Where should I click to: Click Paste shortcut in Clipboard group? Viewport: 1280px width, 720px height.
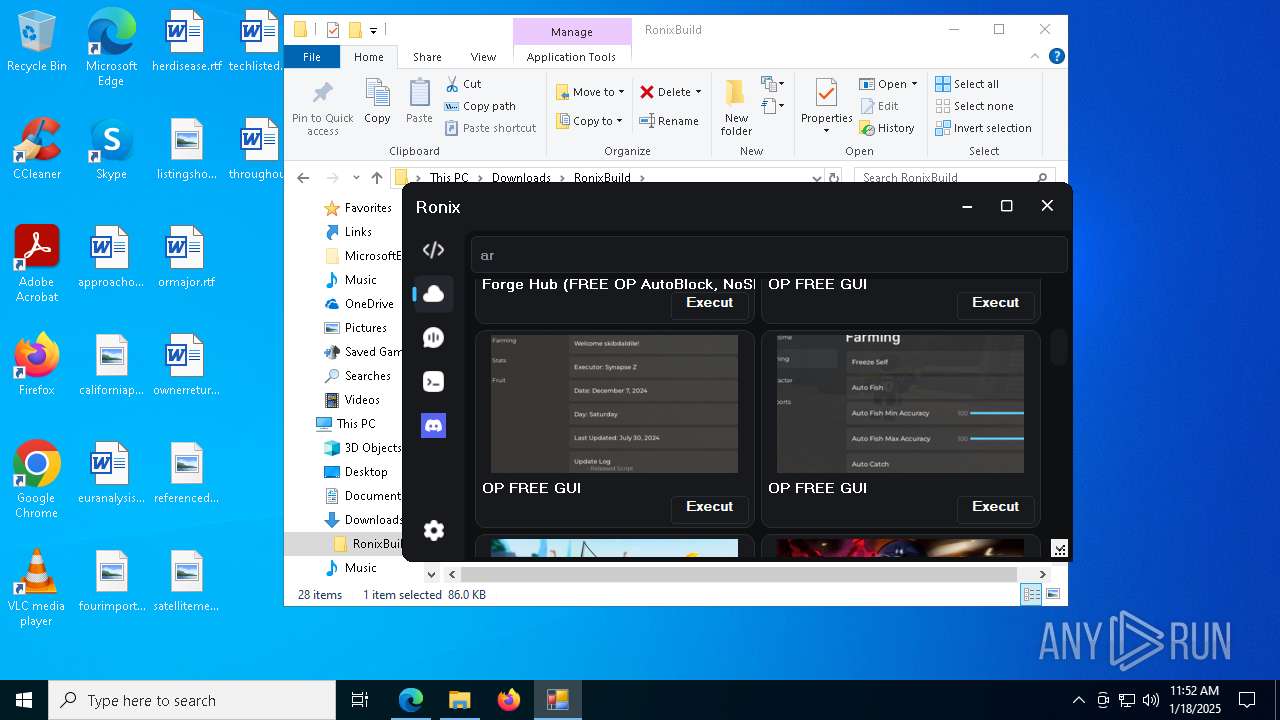(x=491, y=128)
